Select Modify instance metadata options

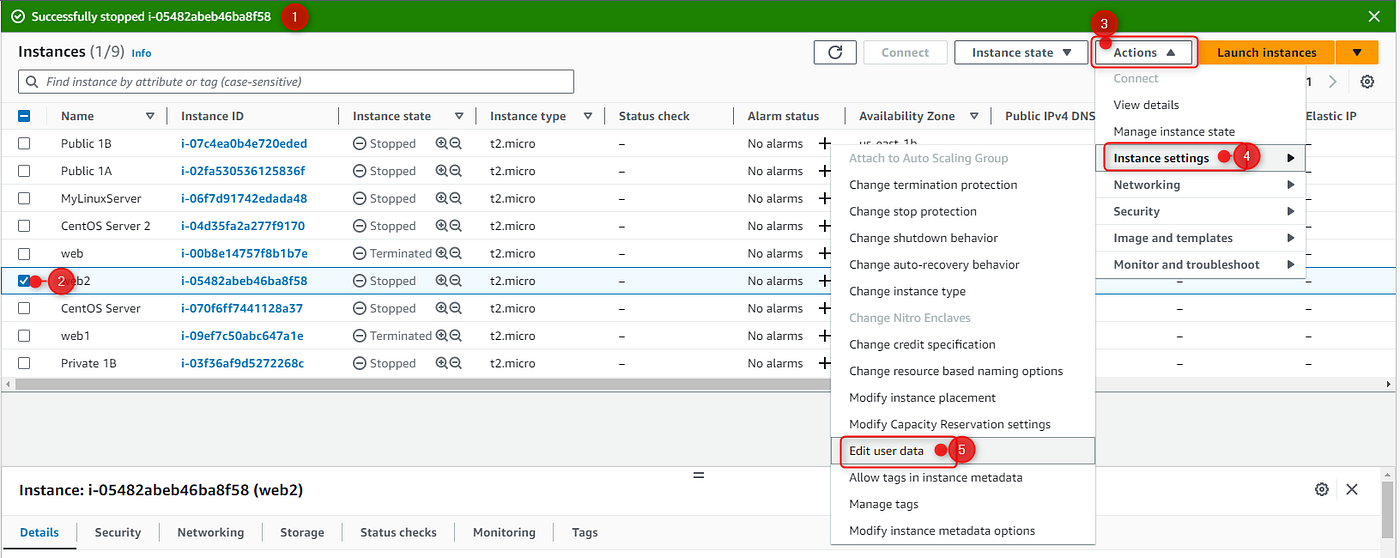click(963, 531)
